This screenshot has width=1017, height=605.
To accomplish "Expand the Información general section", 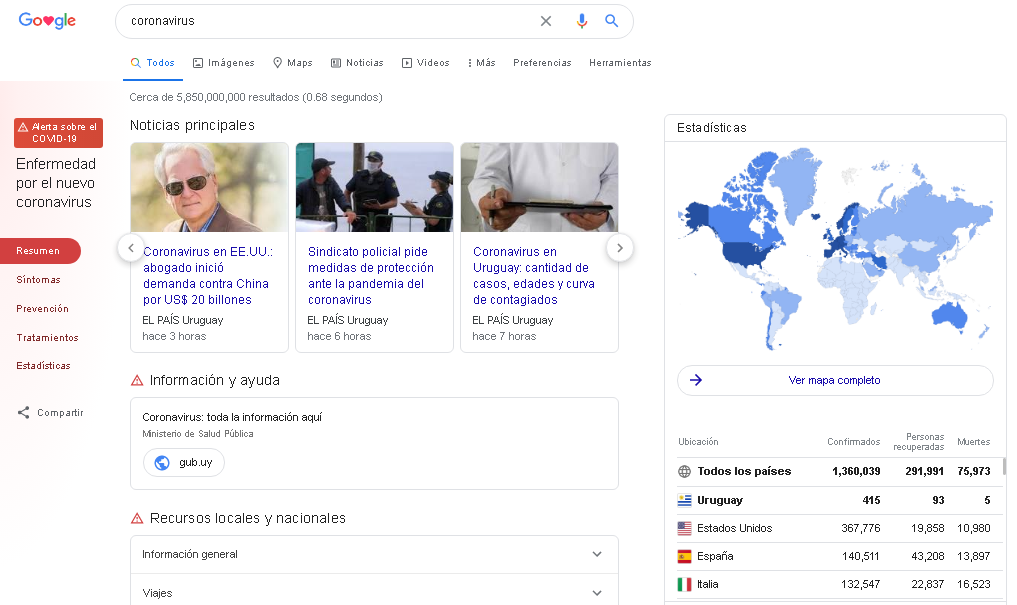I will (597, 554).
